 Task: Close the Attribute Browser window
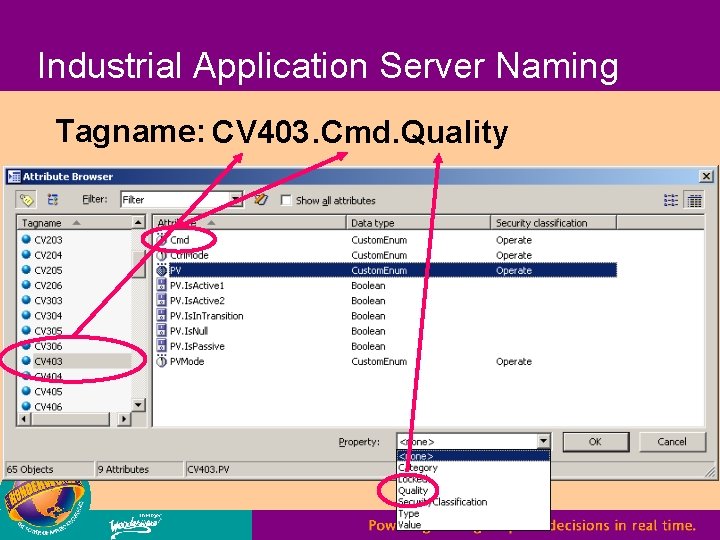706,176
